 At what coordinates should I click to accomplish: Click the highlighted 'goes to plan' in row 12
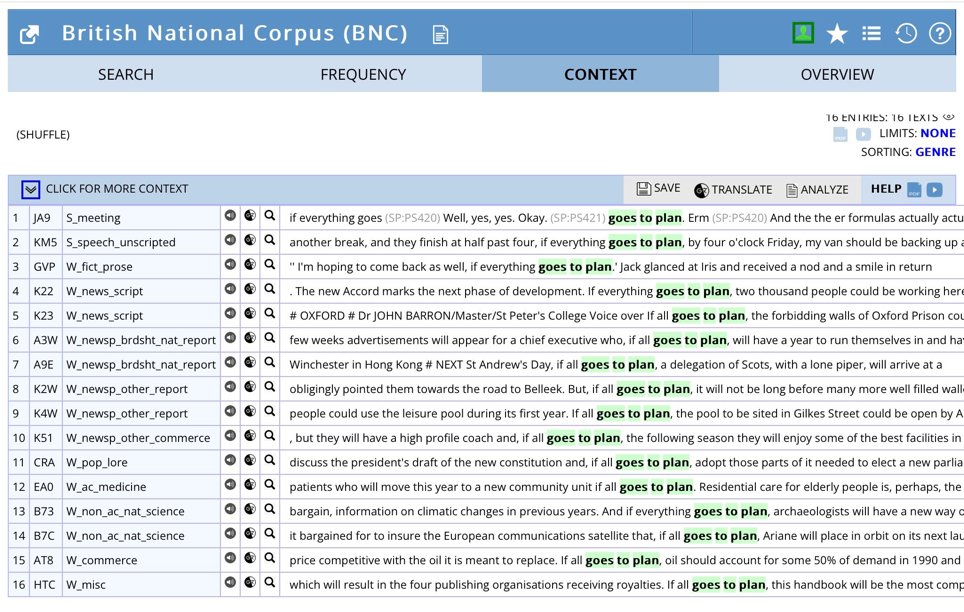pyautogui.click(x=656, y=487)
